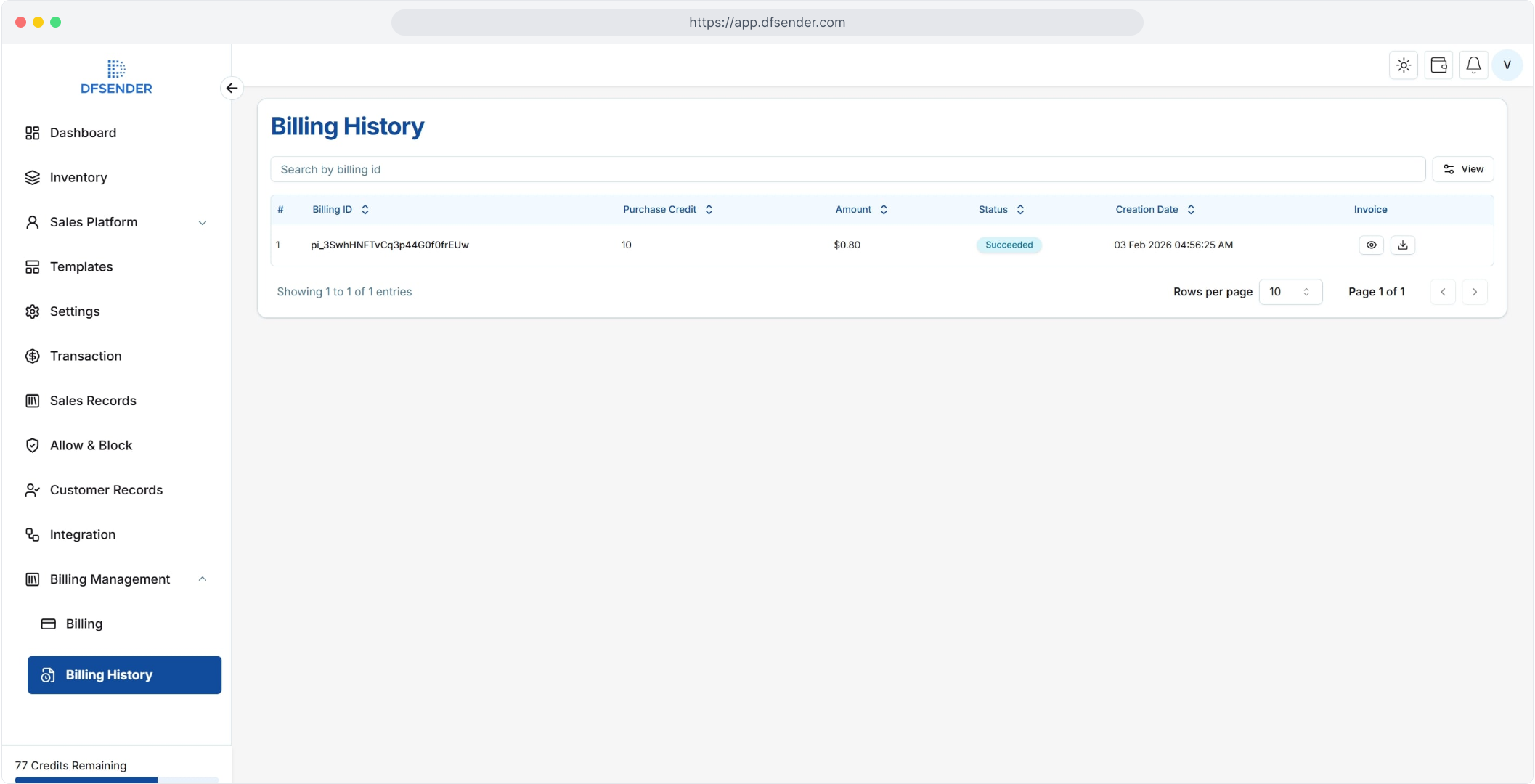Open the notifications bell

(x=1473, y=65)
